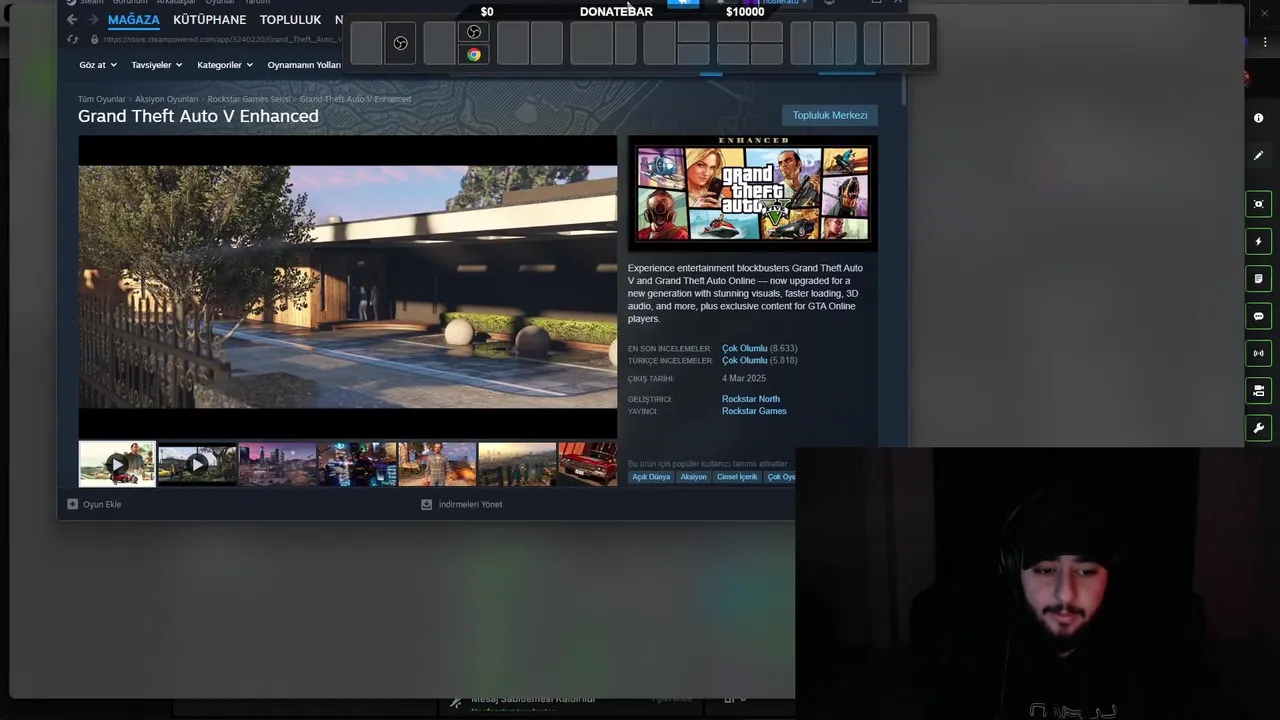1280x720 pixels.
Task: Click the Oyun Ekle plus icon
Action: (x=72, y=504)
